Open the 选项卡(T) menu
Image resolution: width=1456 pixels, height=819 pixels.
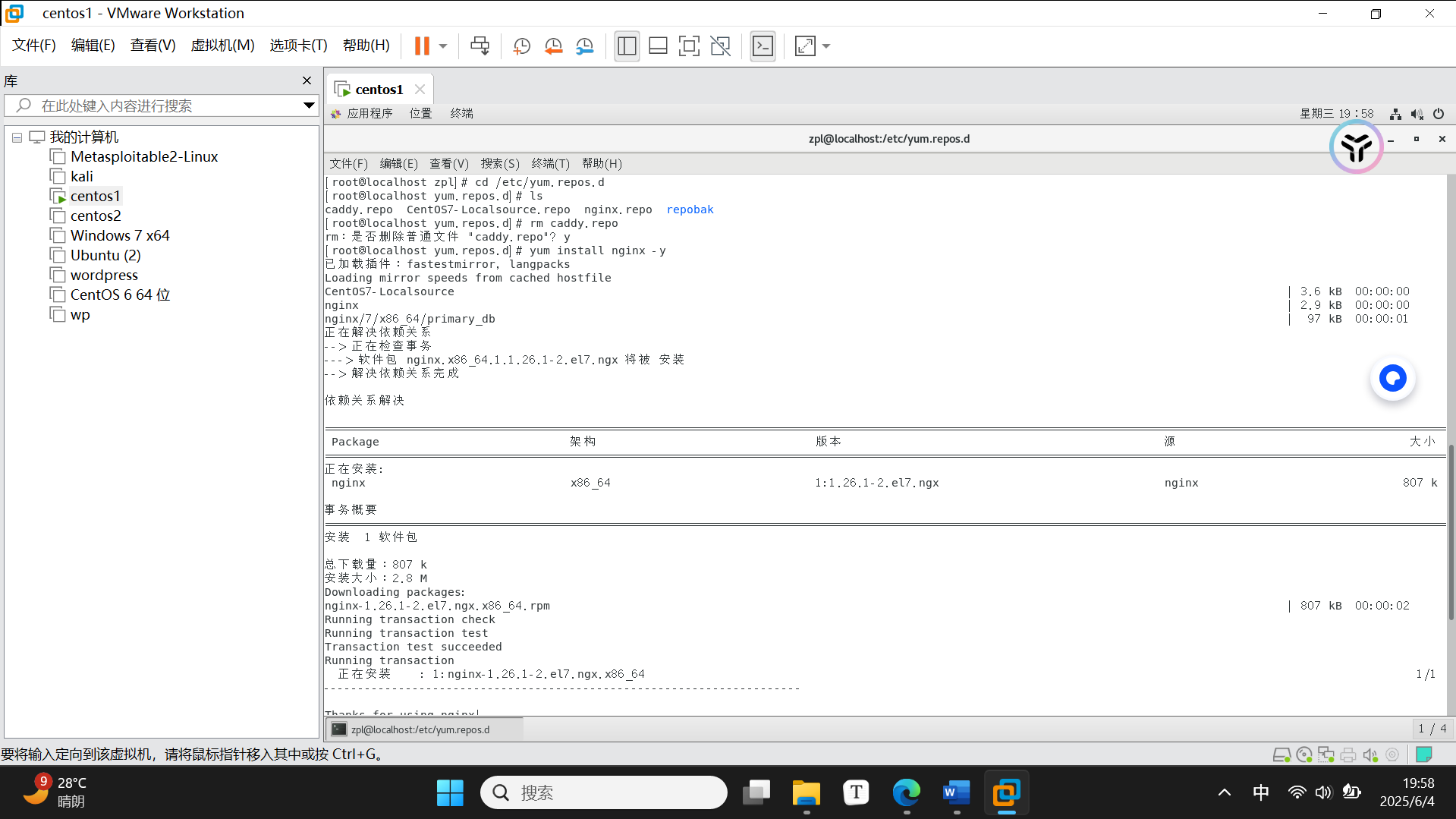tap(298, 46)
